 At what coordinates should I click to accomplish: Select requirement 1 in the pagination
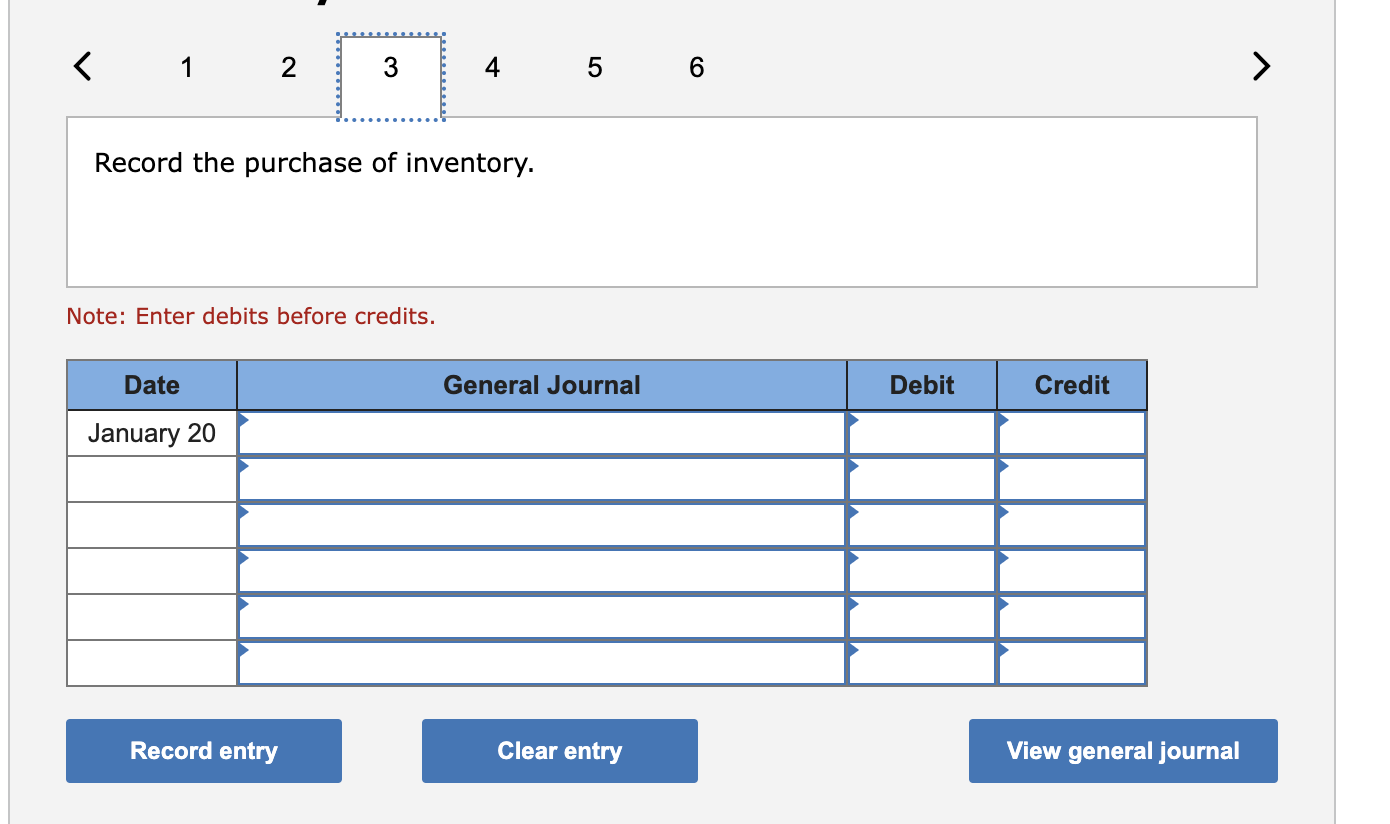point(187,68)
